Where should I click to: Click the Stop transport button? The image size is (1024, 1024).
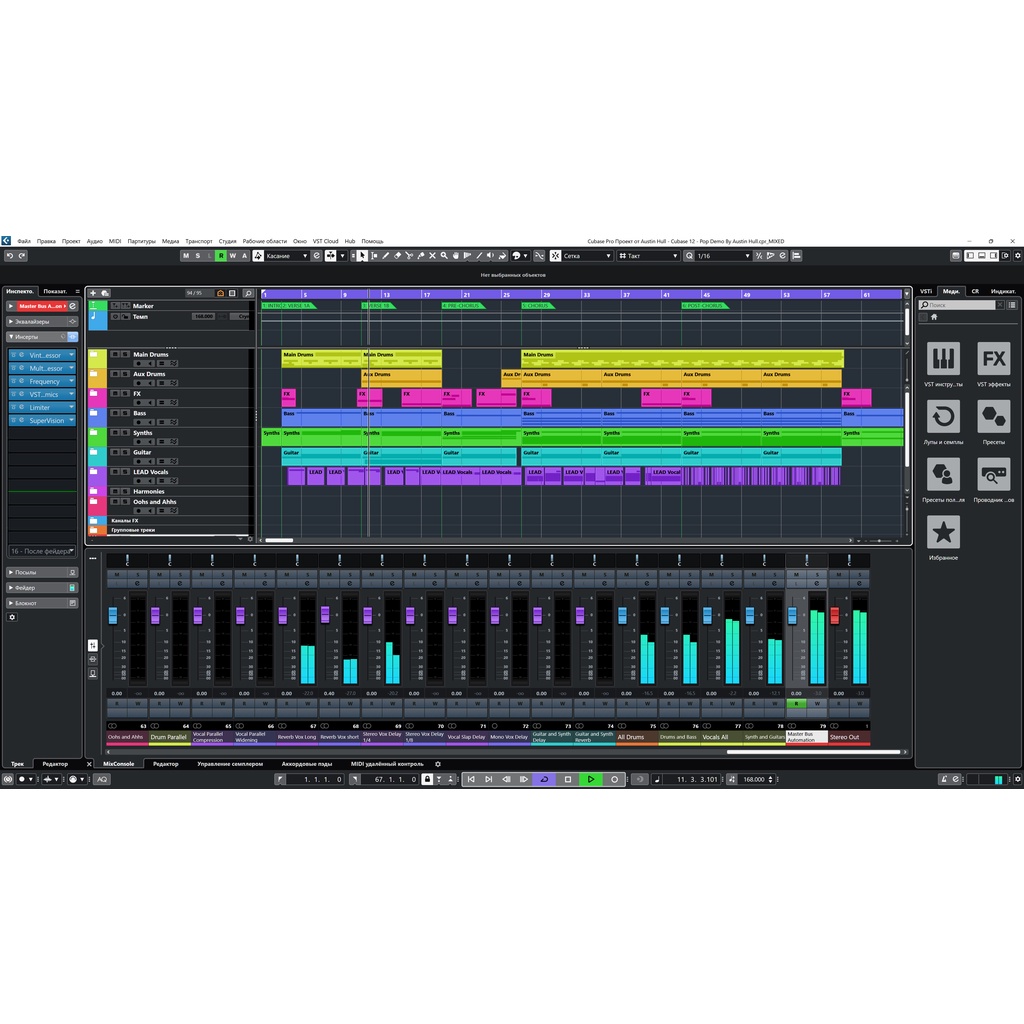click(567, 779)
